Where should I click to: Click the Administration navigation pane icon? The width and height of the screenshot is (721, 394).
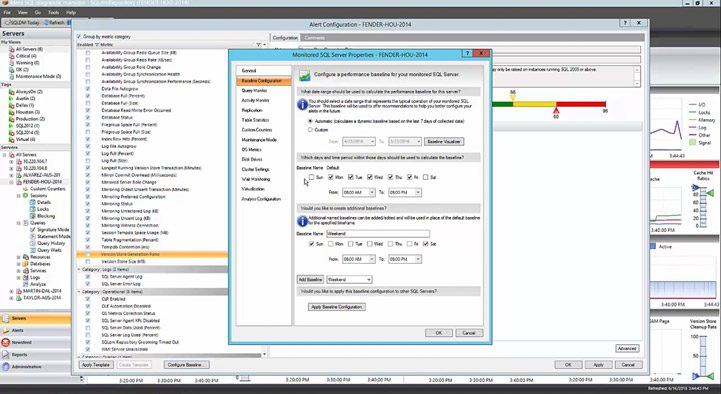(x=6, y=367)
